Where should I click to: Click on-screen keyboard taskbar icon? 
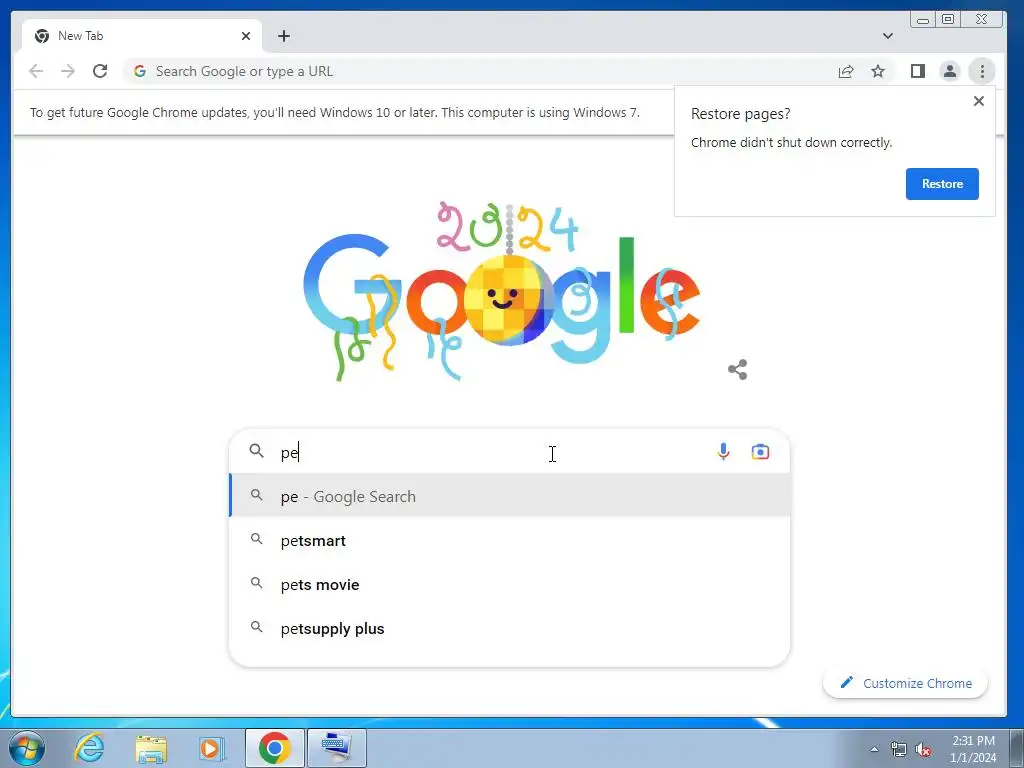point(336,748)
